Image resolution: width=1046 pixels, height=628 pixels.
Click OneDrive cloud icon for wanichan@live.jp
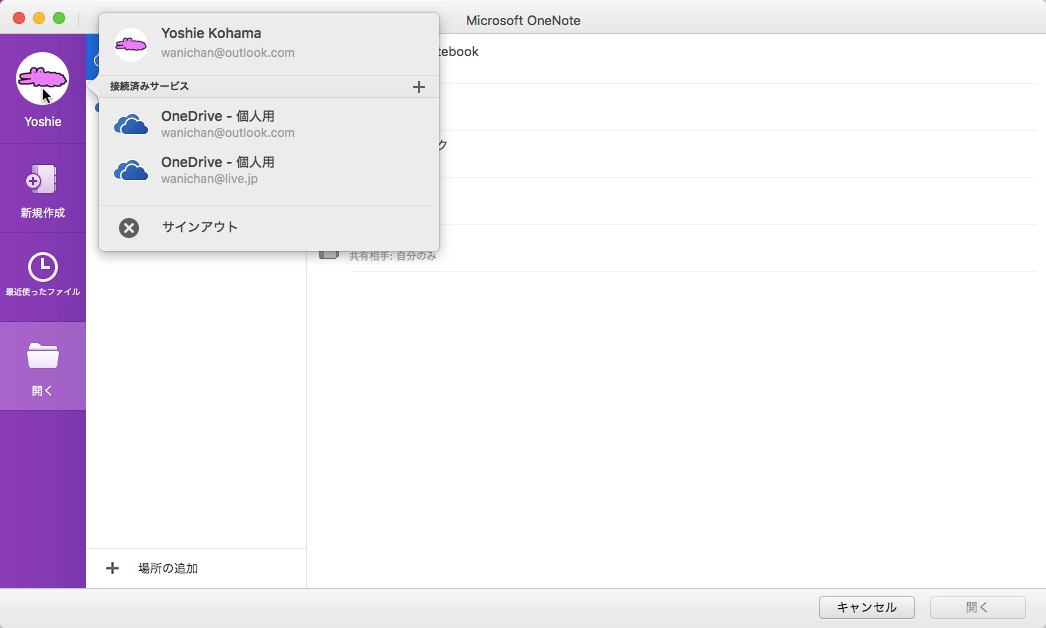point(131,170)
